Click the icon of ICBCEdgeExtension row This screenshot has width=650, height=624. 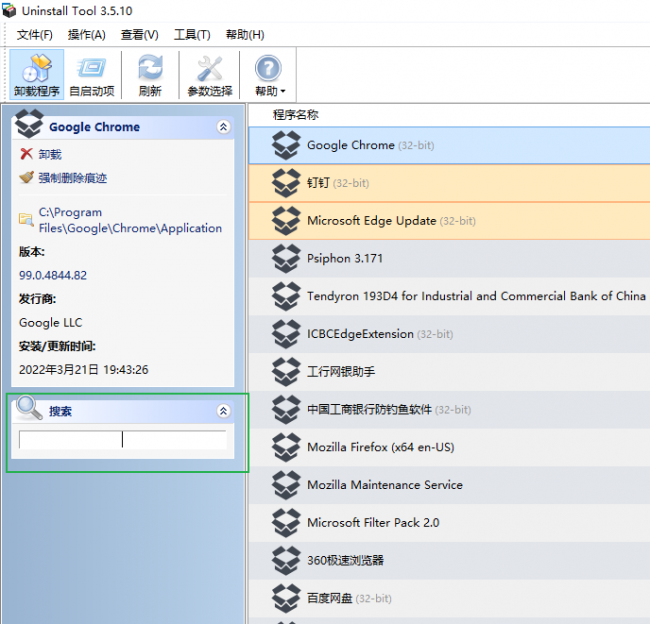coord(286,334)
